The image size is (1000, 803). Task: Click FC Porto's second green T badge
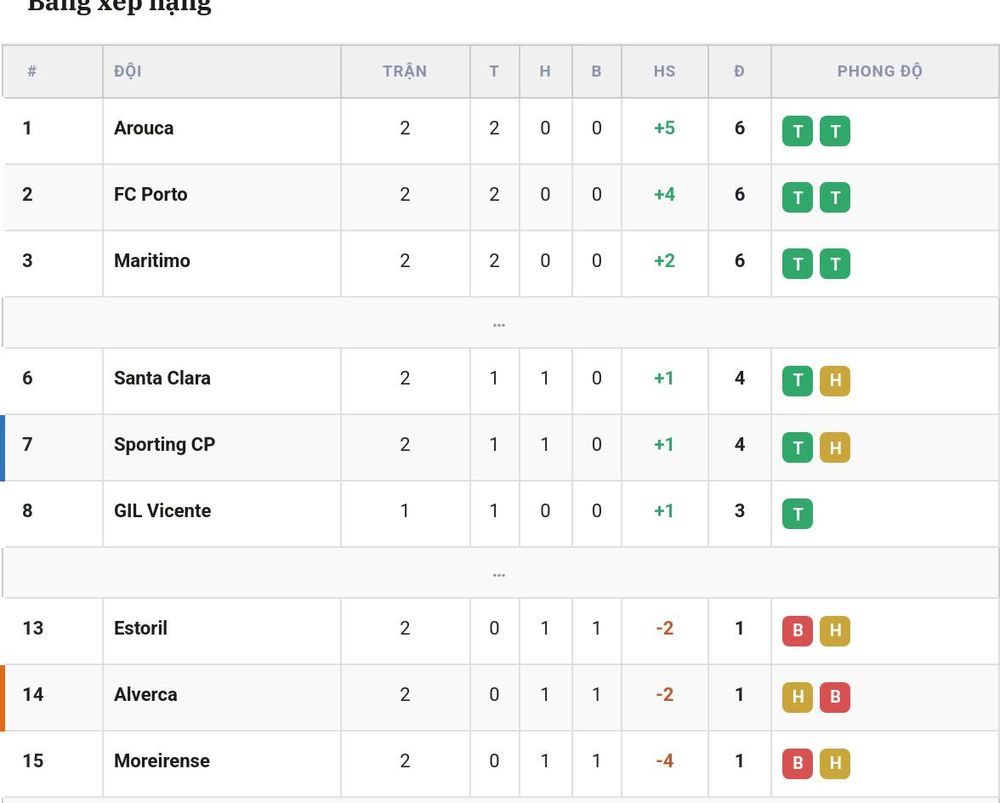pyautogui.click(x=835, y=197)
